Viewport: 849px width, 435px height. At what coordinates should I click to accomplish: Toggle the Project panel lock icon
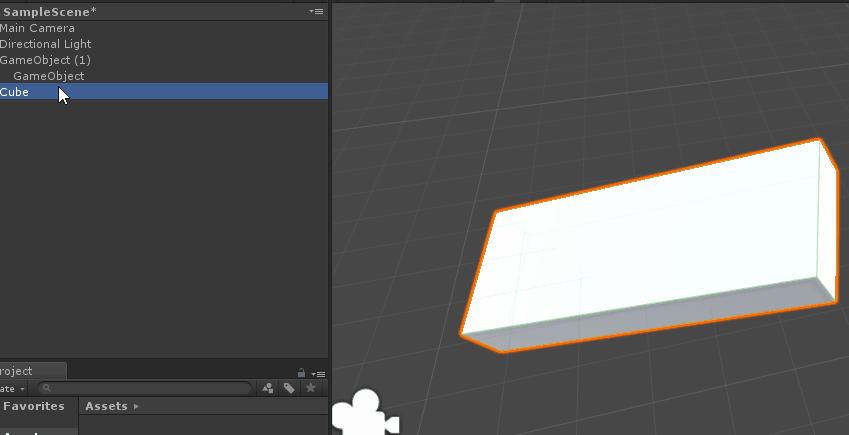(301, 373)
